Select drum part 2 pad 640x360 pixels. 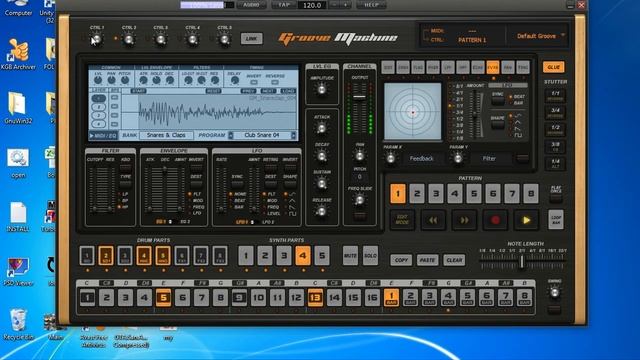pyautogui.click(x=106, y=256)
